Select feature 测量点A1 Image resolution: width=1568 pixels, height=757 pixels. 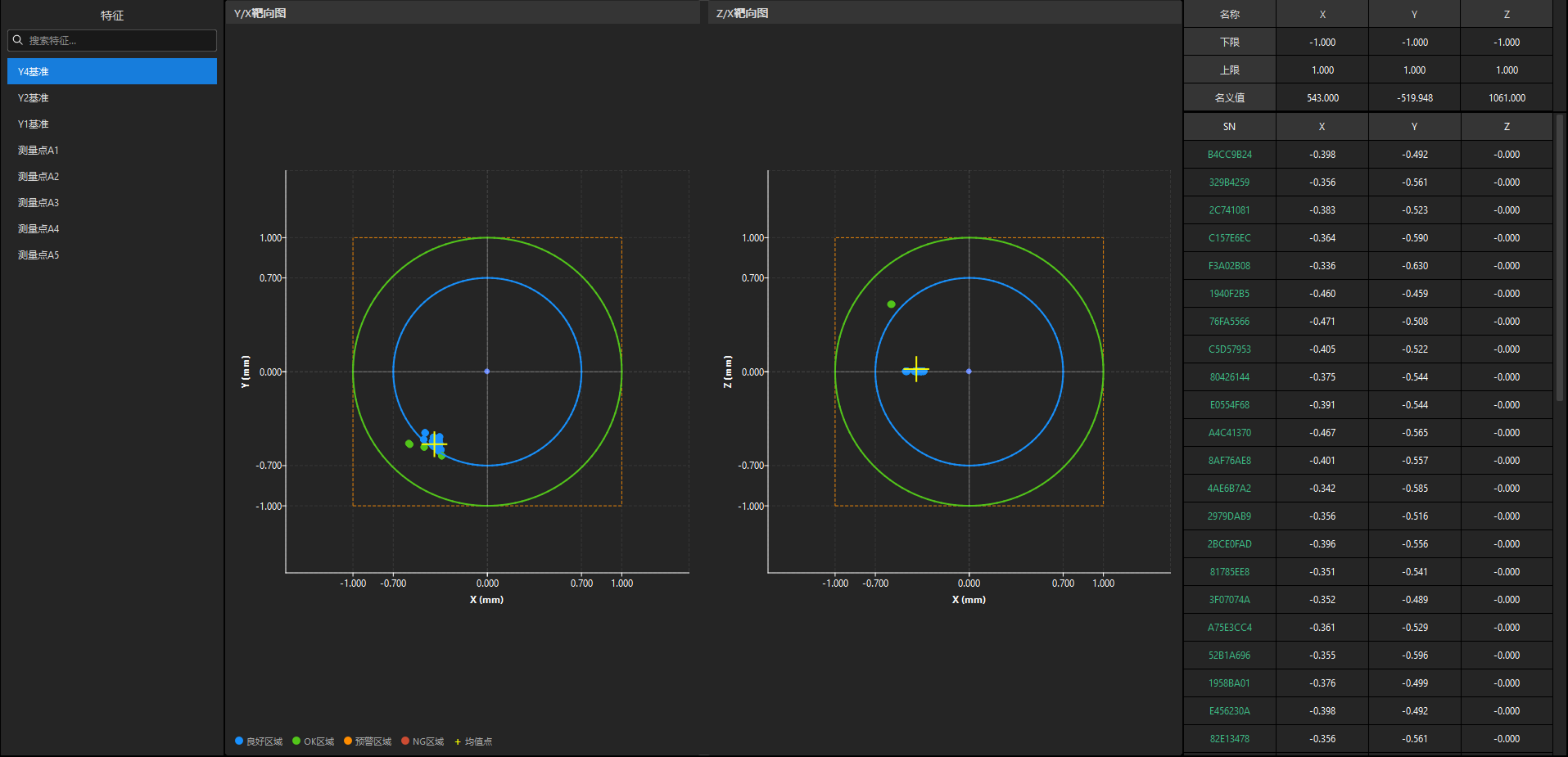pyautogui.click(x=112, y=150)
